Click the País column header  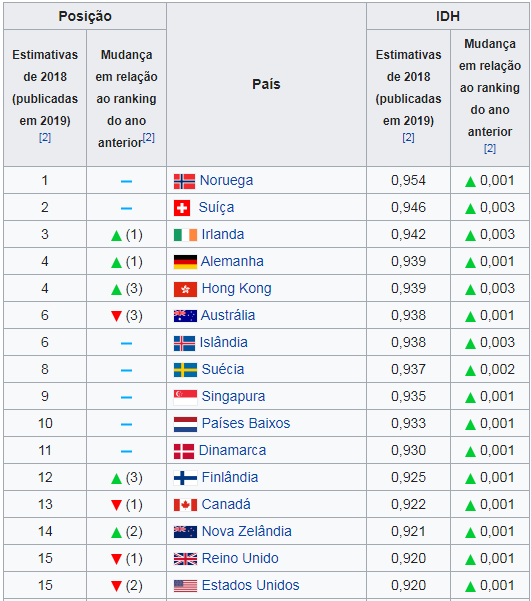pos(266,84)
